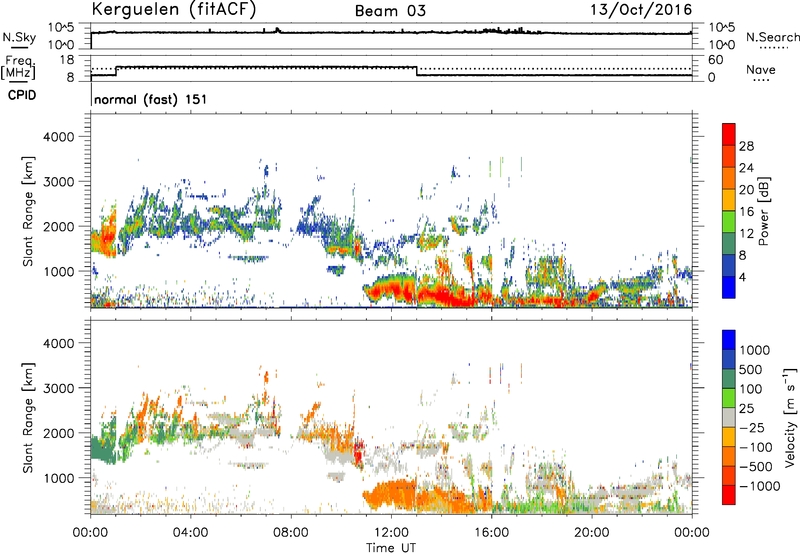Click the frequency step-down at 13:00
The width and height of the screenshot is (800, 554).
click(417, 71)
